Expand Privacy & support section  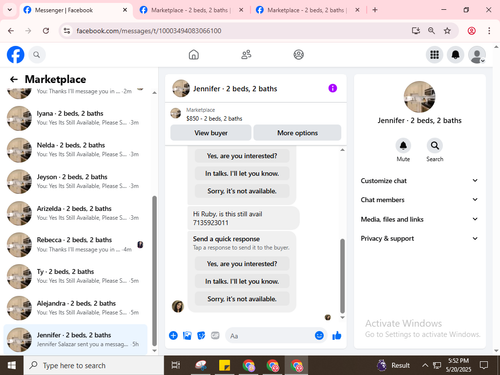coord(419,238)
